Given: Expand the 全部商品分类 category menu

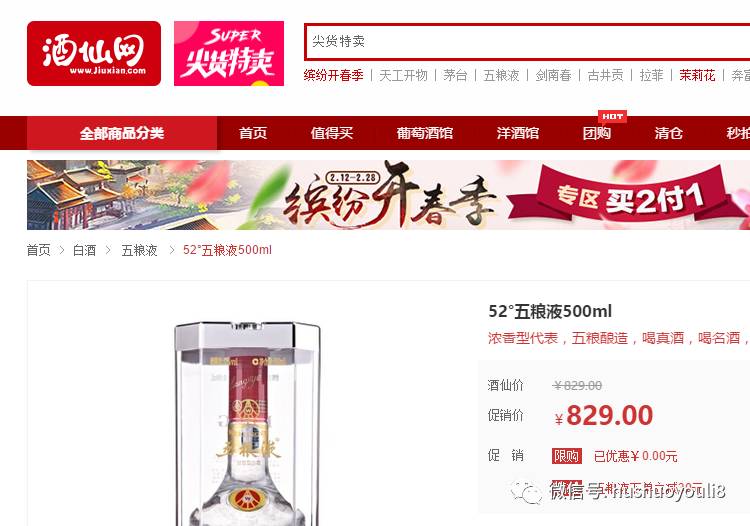Looking at the screenshot, I should coord(122,133).
